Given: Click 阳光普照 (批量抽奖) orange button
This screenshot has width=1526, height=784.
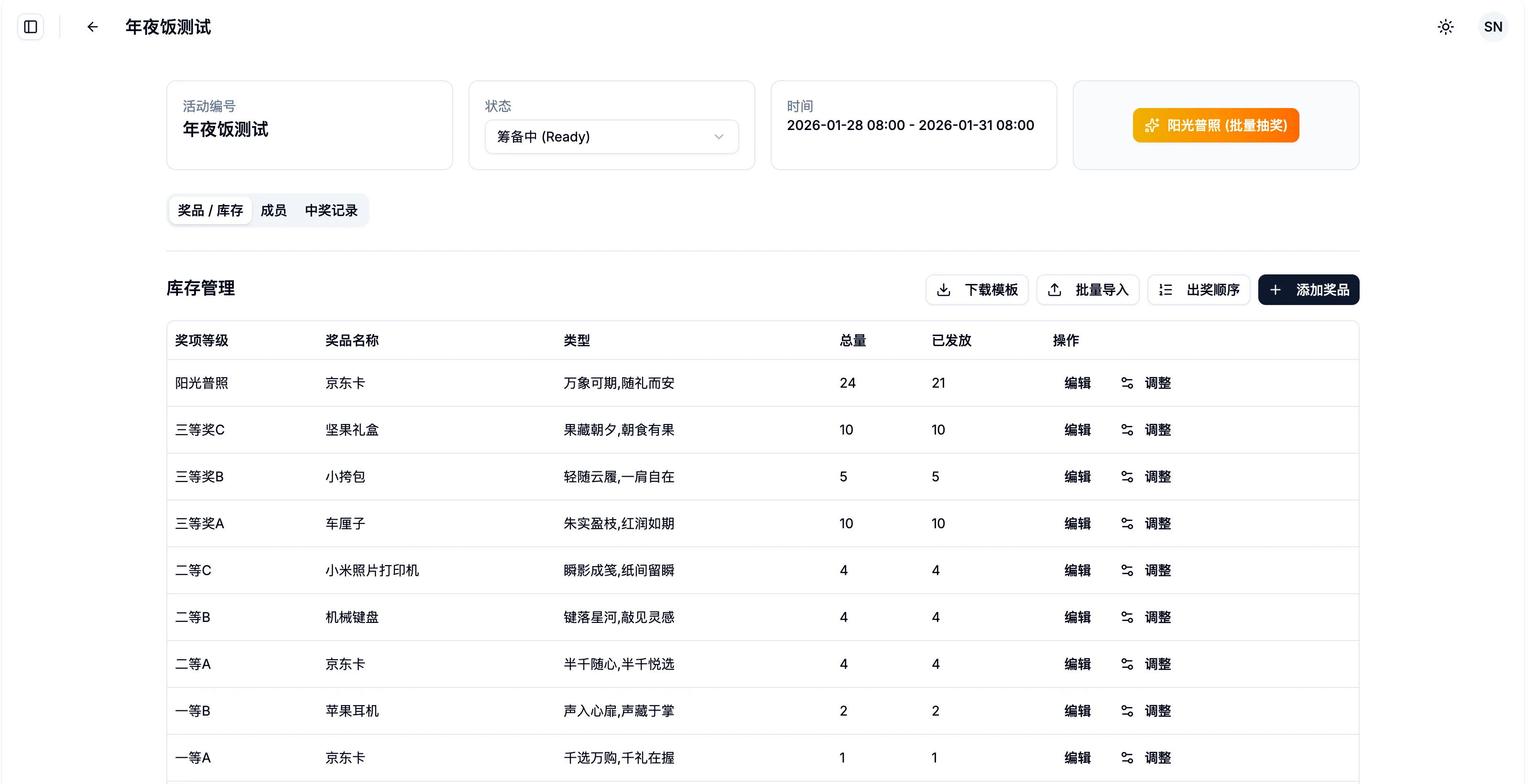Looking at the screenshot, I should click(x=1216, y=125).
